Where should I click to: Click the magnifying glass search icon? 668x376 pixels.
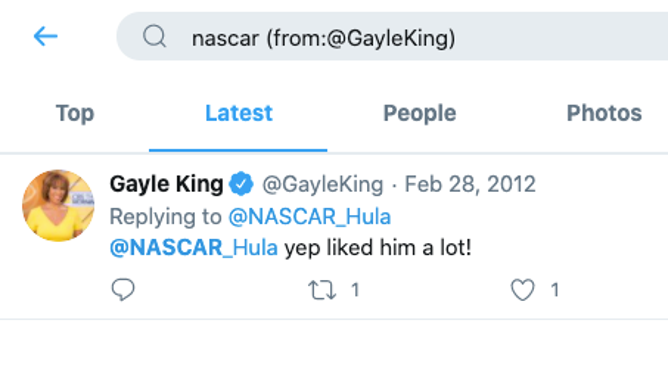pos(154,36)
